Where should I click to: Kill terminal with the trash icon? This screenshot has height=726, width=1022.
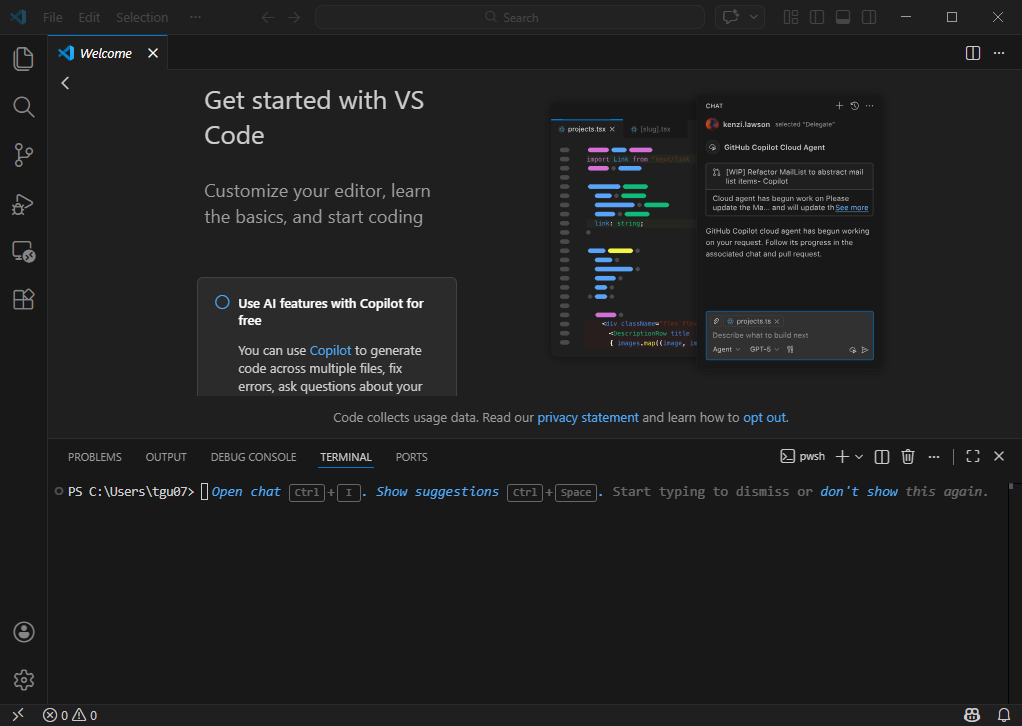[908, 457]
